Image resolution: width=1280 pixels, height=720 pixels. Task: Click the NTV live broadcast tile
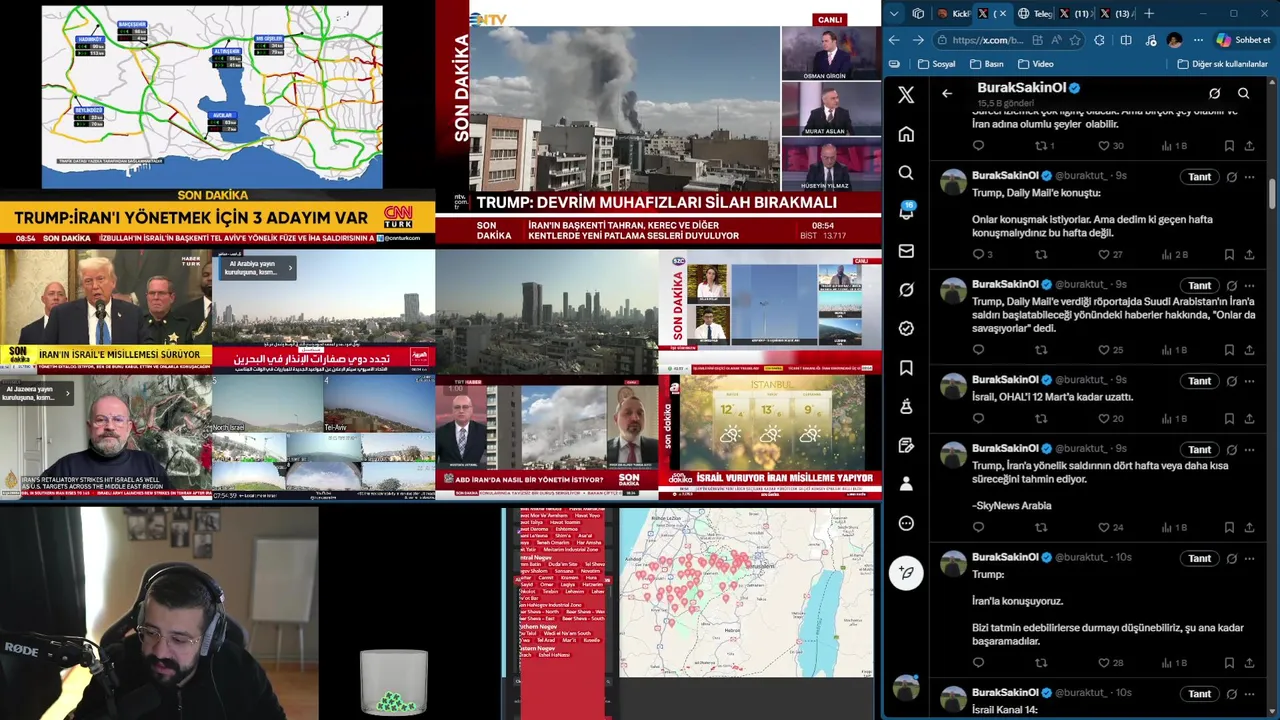tap(658, 122)
